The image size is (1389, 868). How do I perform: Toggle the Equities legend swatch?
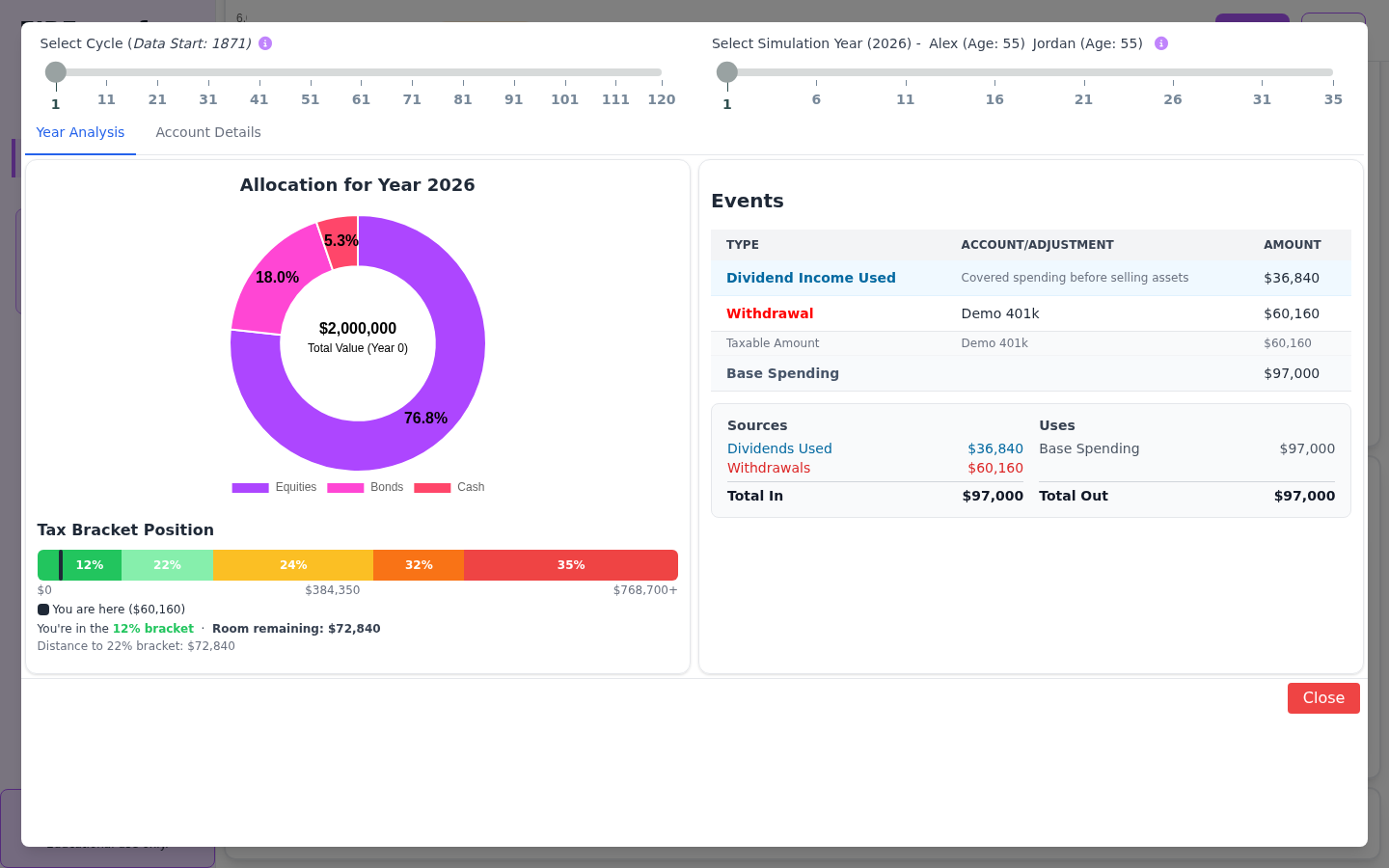[x=250, y=488]
